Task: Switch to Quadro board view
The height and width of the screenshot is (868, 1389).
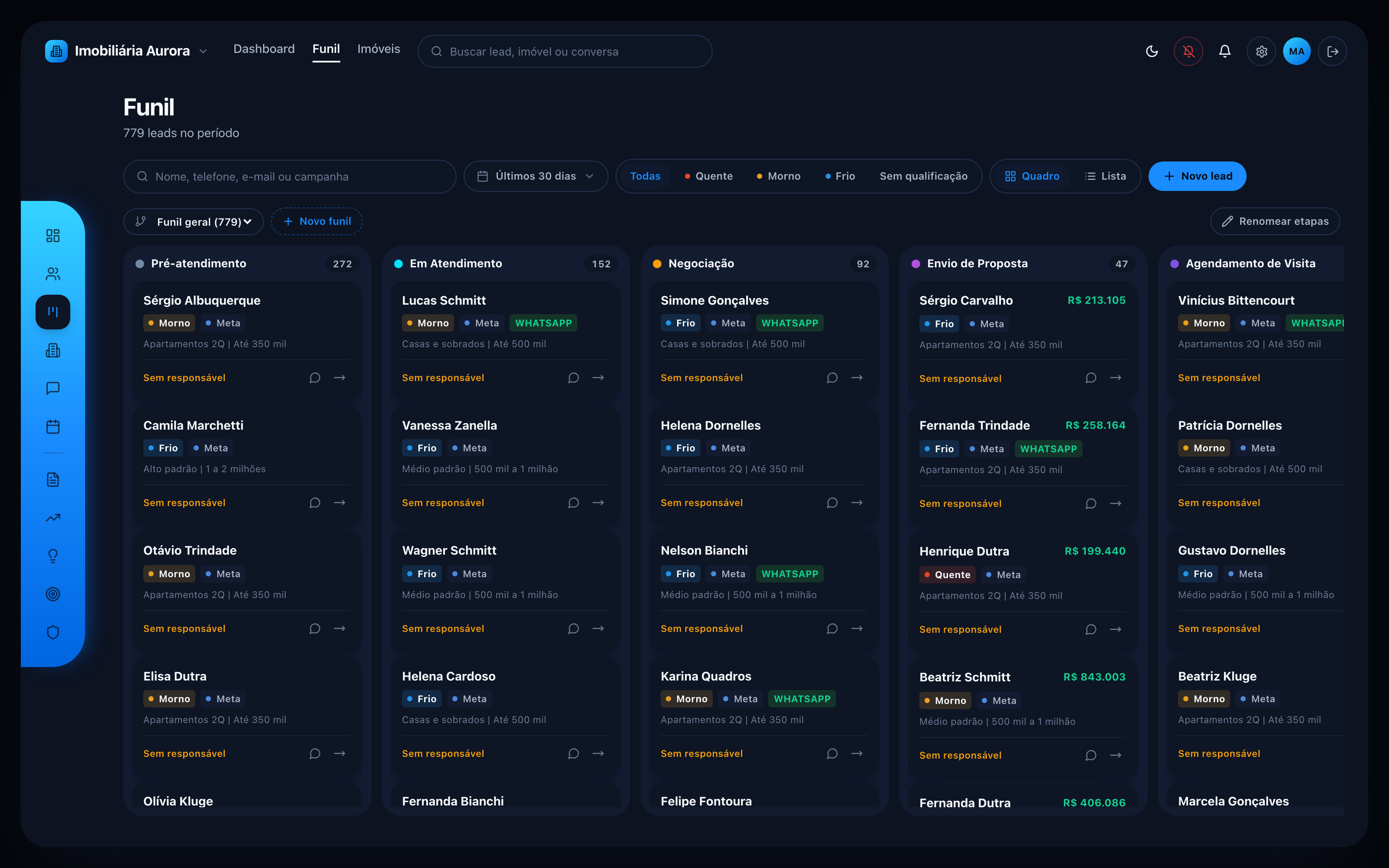Action: (1032, 176)
